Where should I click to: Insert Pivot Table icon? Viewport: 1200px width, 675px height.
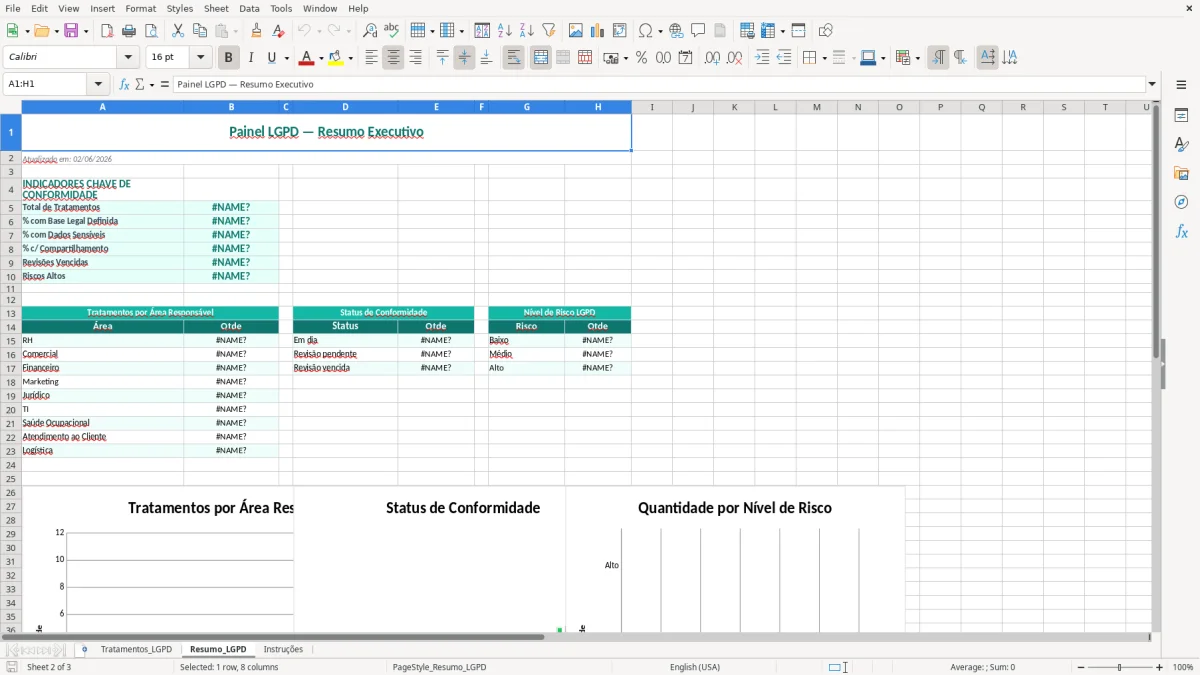[620, 31]
